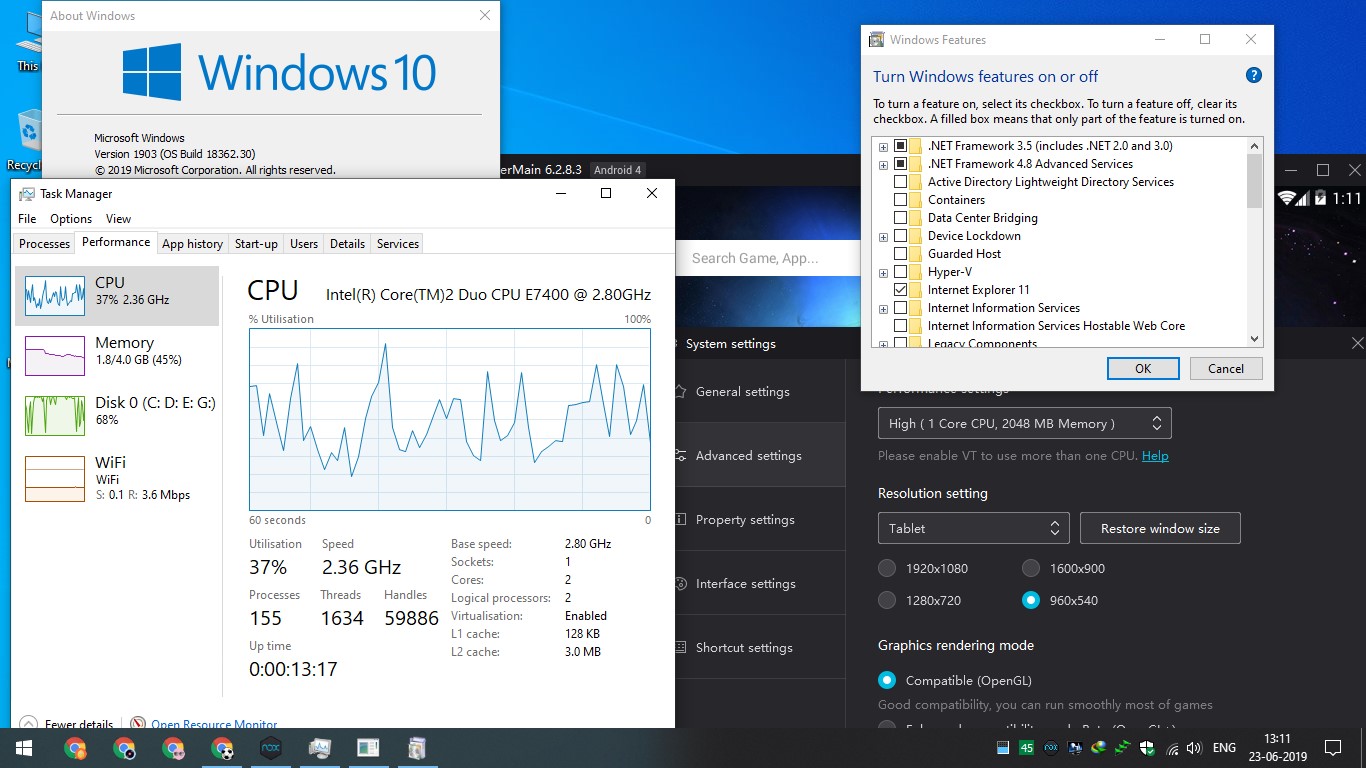Open Resource Monitor link
This screenshot has width=1366, height=768.
[214, 724]
